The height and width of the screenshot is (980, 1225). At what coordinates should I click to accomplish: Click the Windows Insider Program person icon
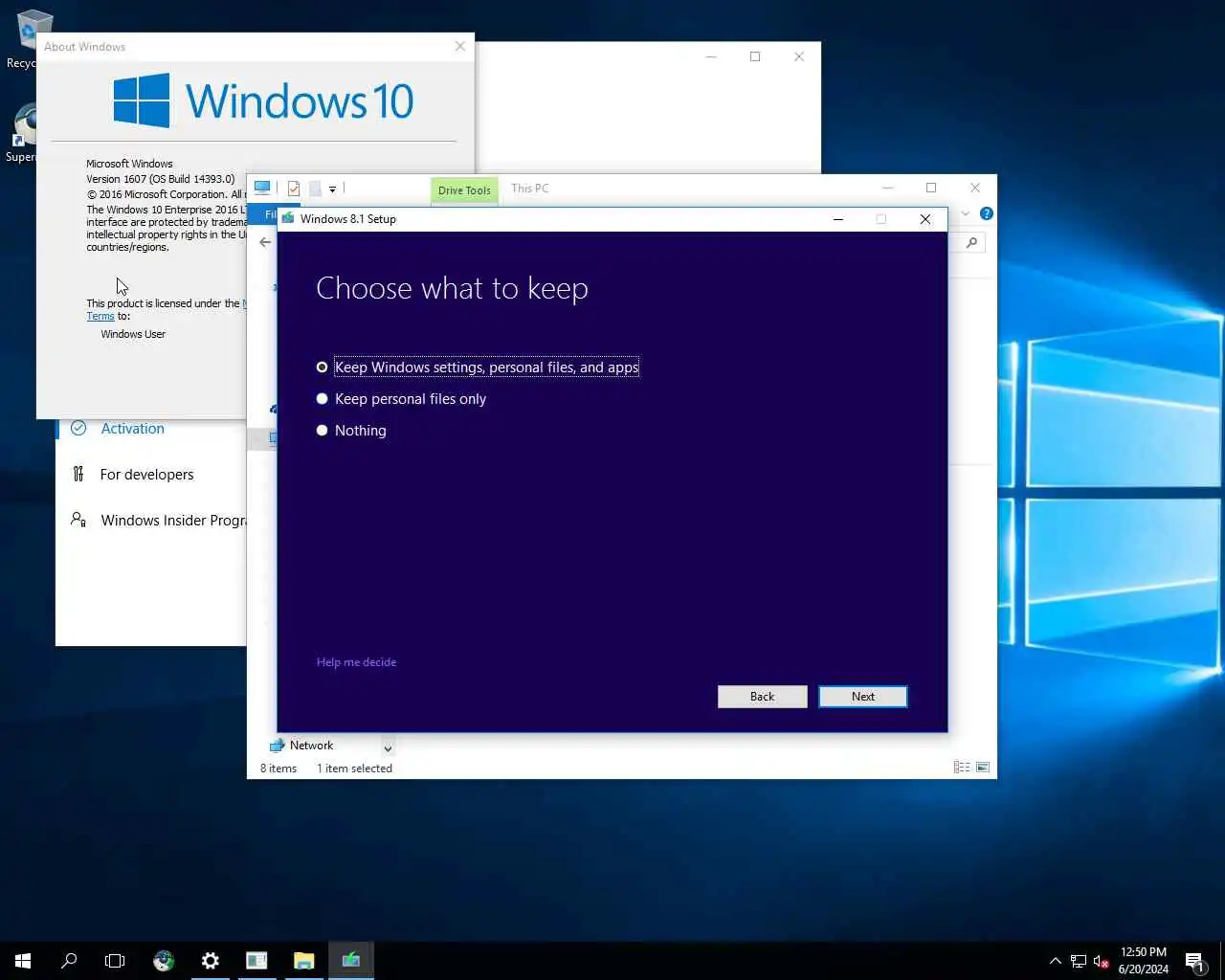78,520
